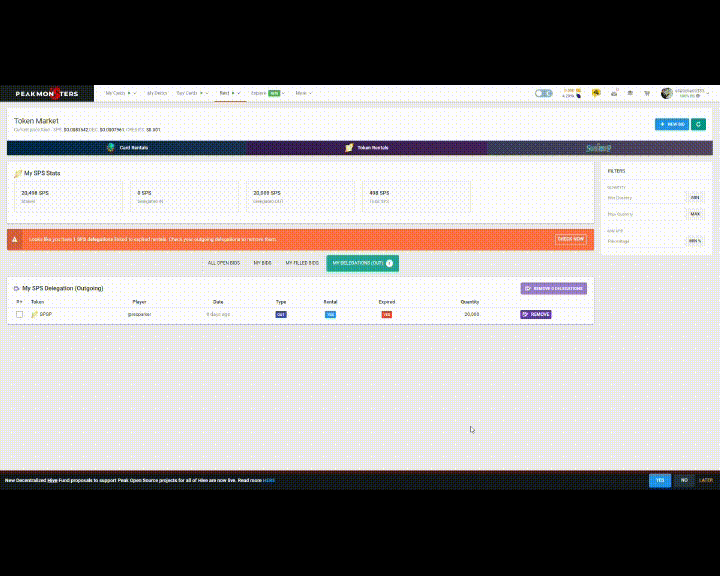Click the PeakMonsters logo
720x576 pixels.
[47, 93]
